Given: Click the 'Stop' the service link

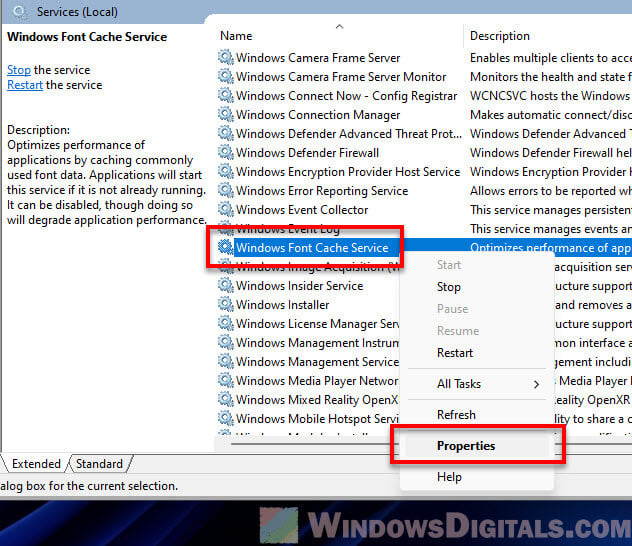Looking at the screenshot, I should (19, 70).
